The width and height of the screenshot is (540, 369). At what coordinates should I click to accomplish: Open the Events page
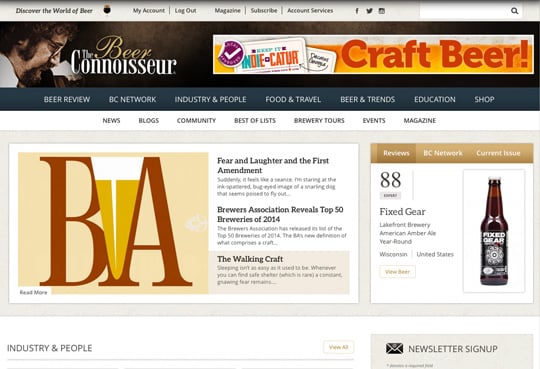point(374,121)
